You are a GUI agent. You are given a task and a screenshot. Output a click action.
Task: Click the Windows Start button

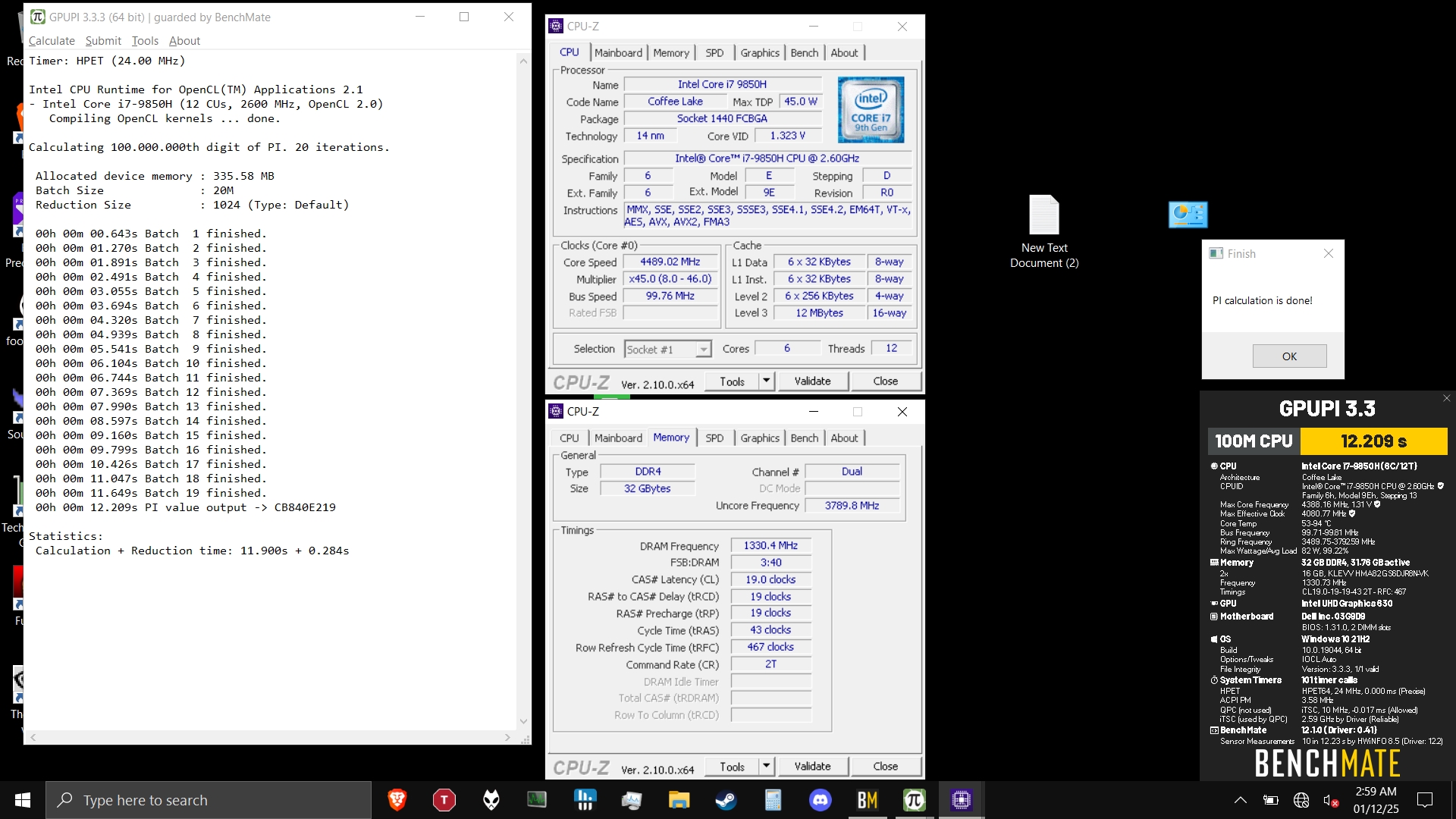tap(23, 800)
